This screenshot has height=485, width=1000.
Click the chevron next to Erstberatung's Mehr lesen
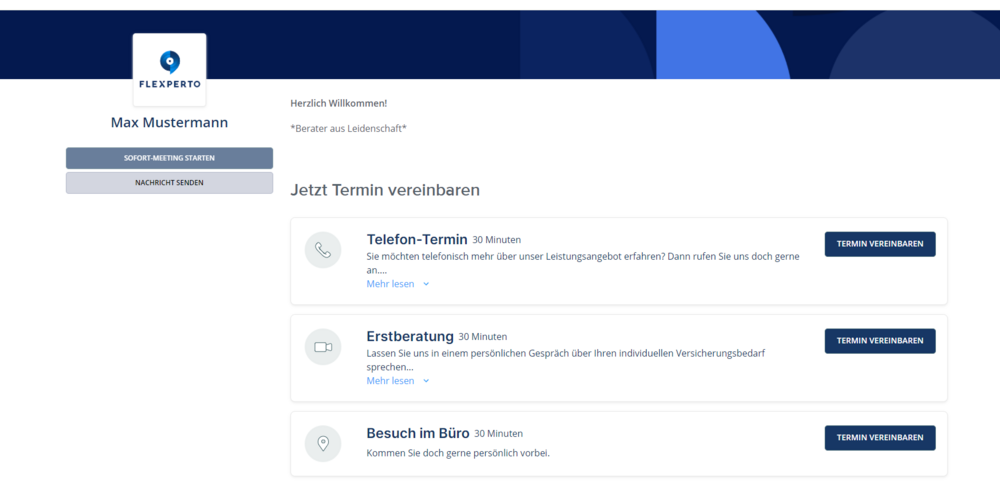(x=426, y=382)
